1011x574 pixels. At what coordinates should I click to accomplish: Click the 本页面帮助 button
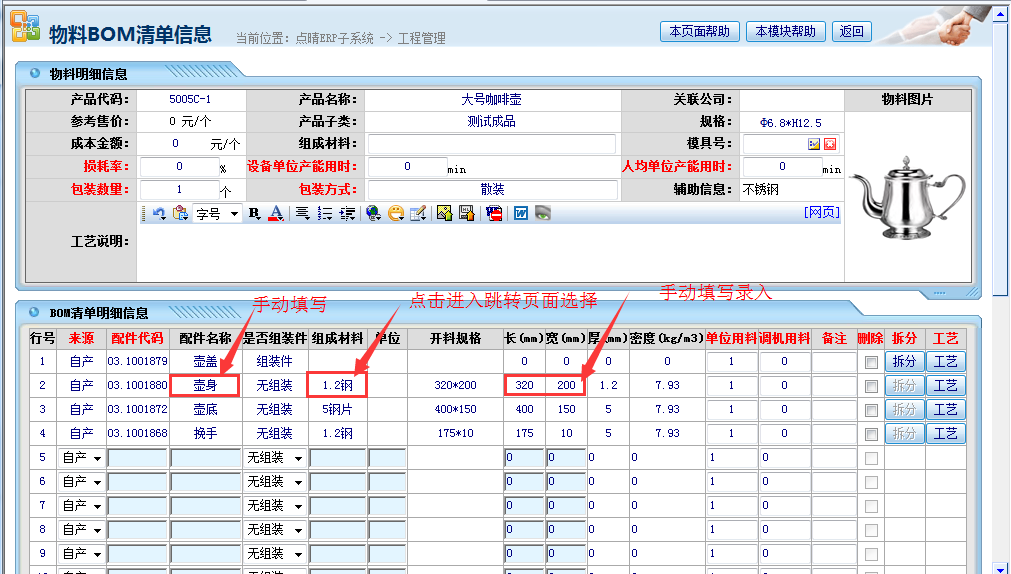pyautogui.click(x=700, y=31)
